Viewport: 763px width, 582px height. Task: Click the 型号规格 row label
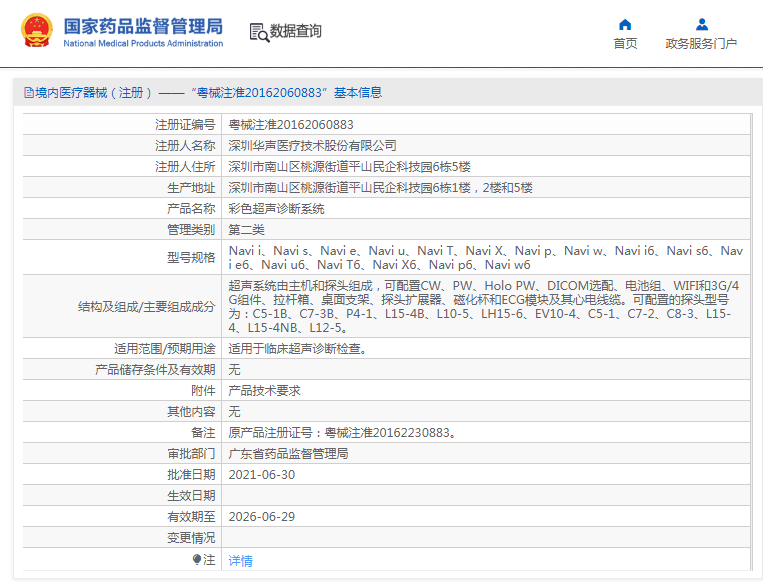pyautogui.click(x=191, y=257)
